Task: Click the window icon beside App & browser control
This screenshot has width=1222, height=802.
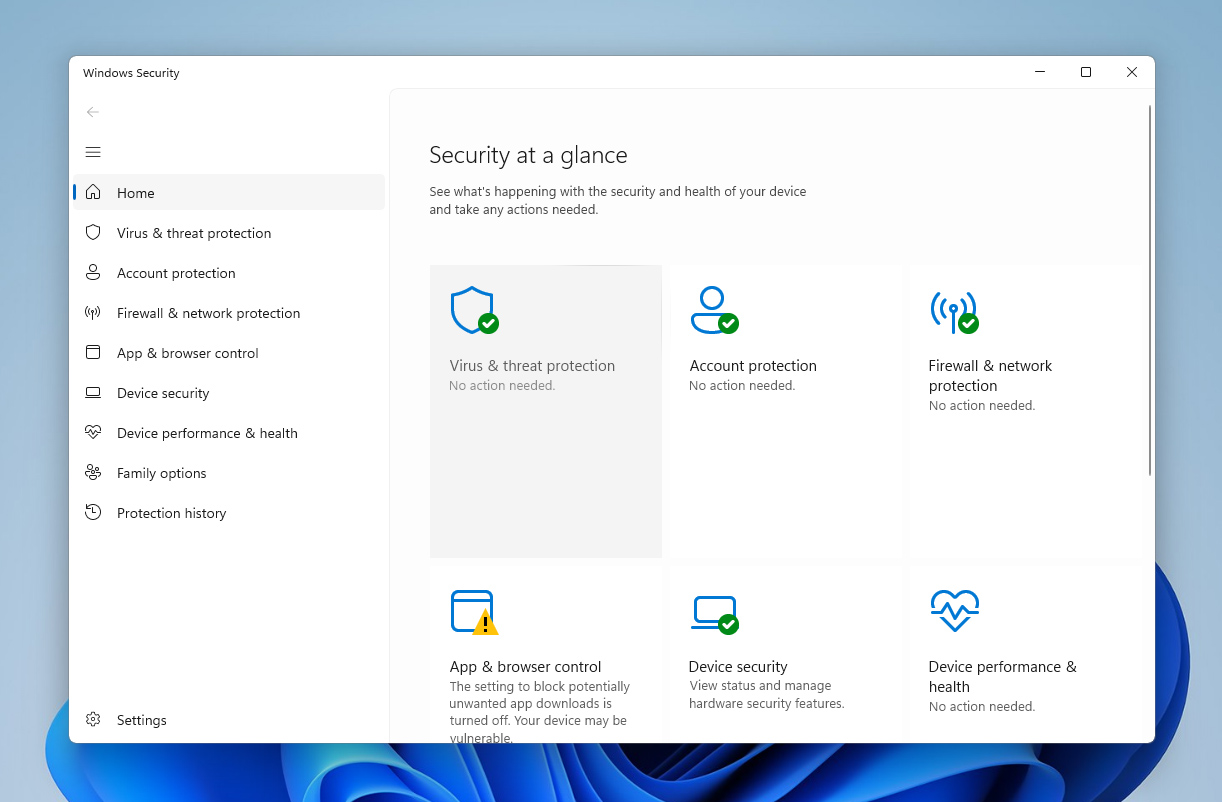Action: [x=93, y=352]
